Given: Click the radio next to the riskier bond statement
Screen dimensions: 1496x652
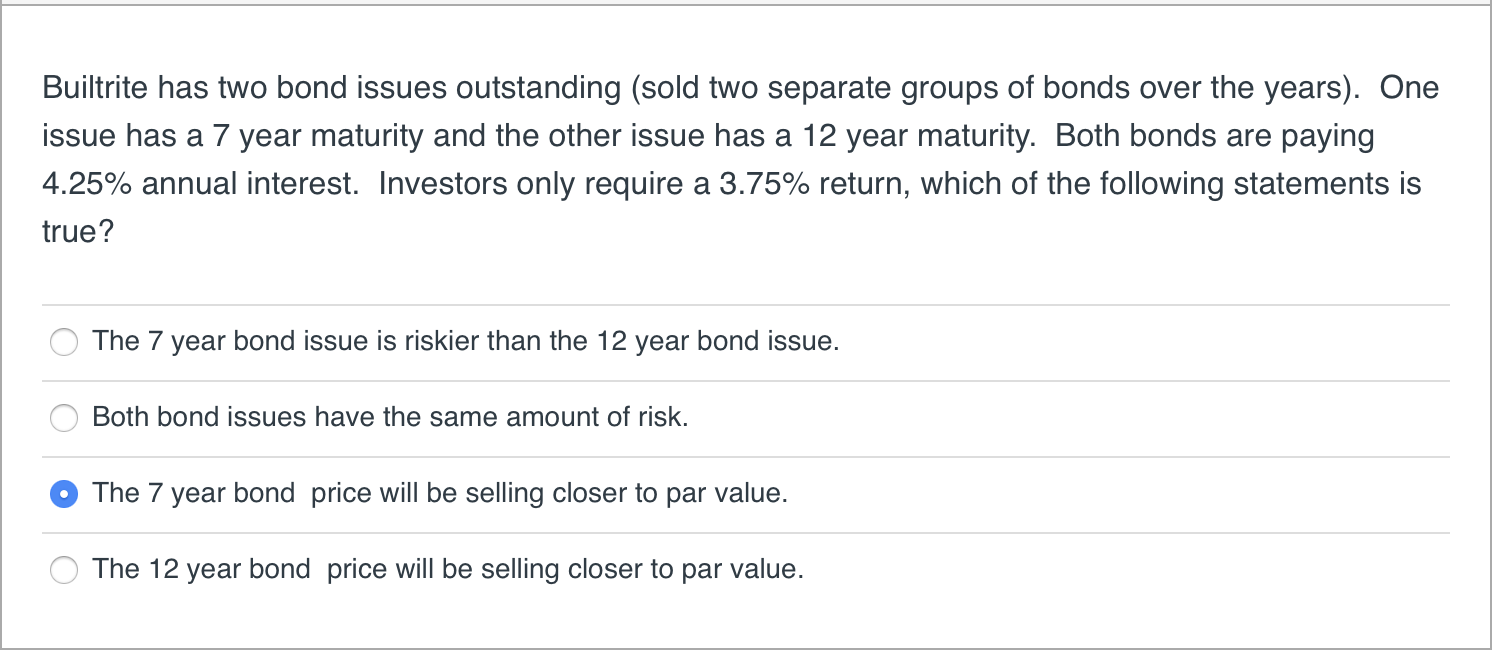Looking at the screenshot, I should tap(63, 342).
